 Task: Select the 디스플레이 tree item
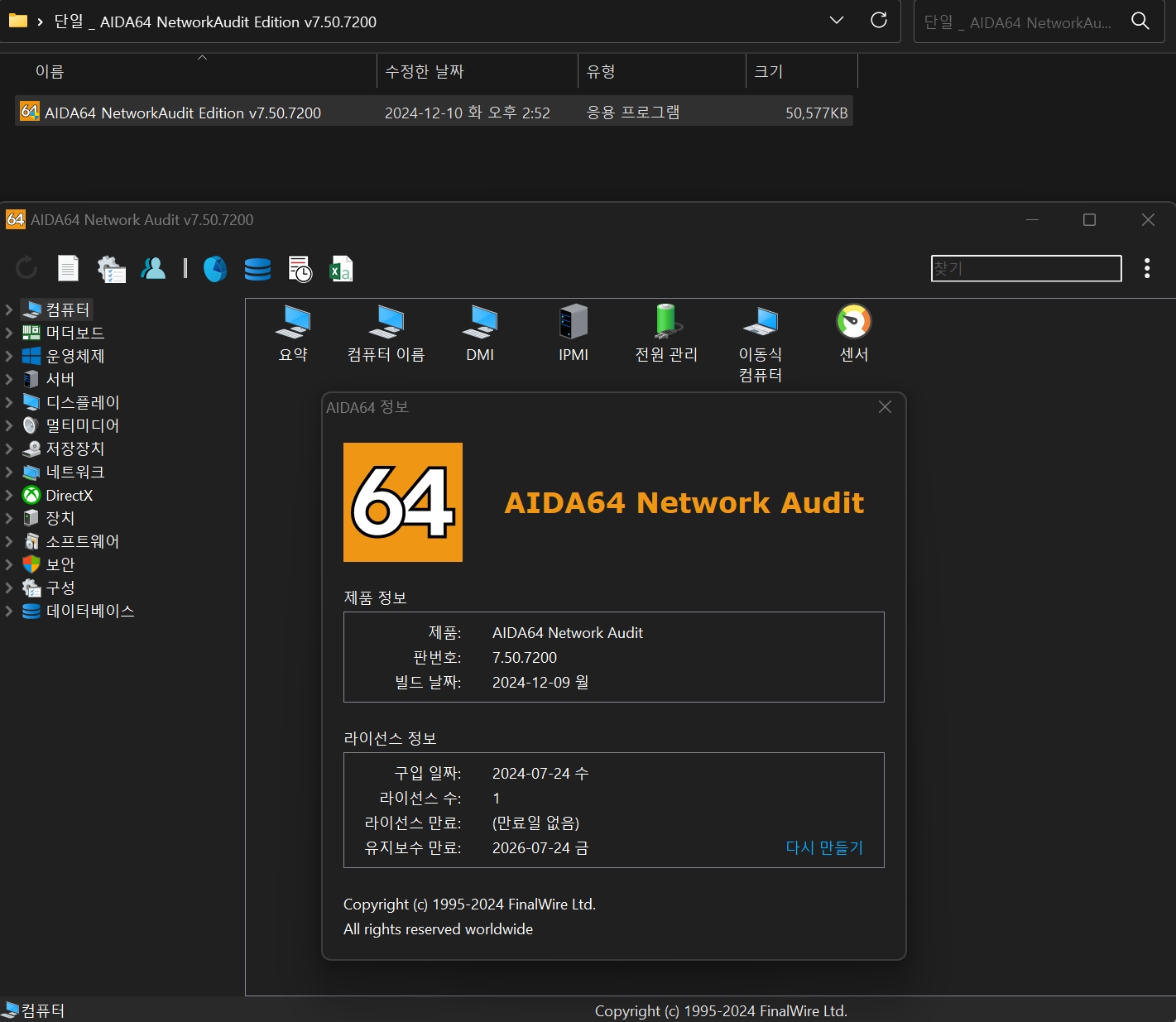coord(71,402)
